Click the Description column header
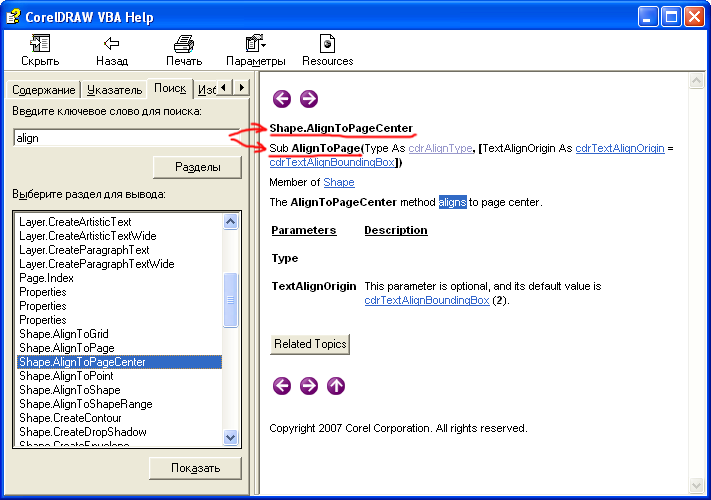711x500 pixels. 396,230
